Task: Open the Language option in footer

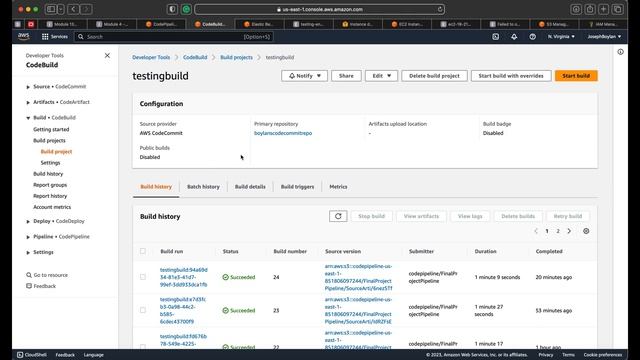Action: pyautogui.click(x=93, y=355)
